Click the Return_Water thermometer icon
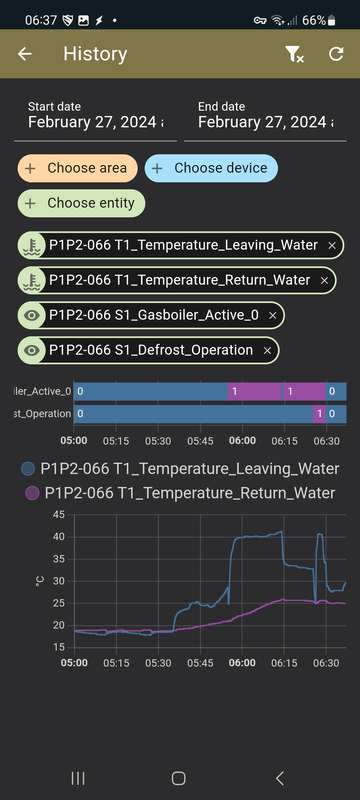Viewport: 360px width, 800px height. point(32,280)
